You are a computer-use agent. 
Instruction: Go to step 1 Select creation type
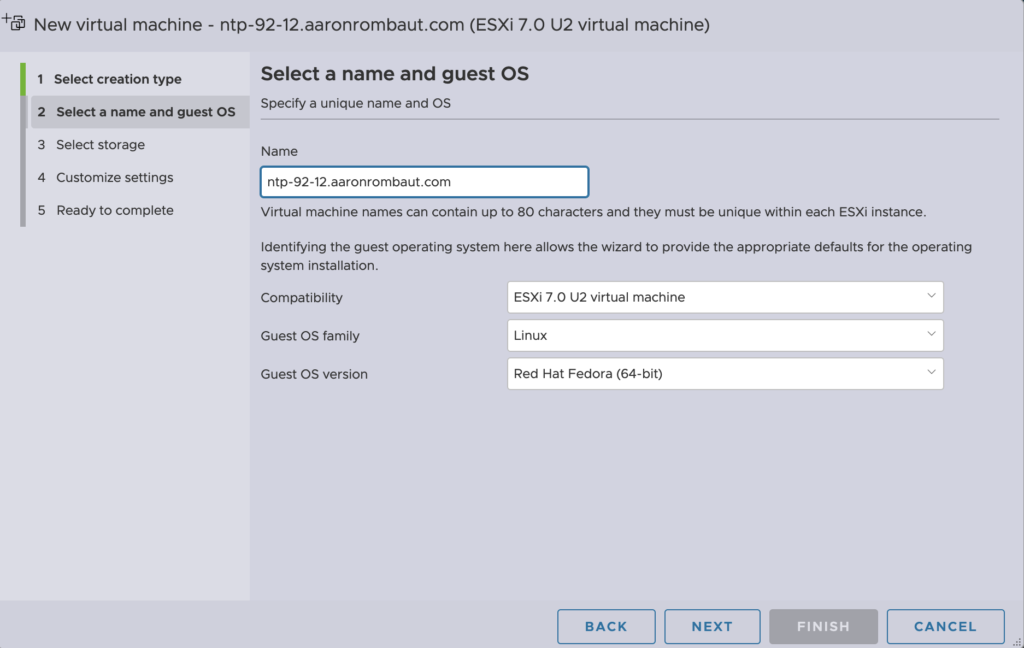(x=117, y=79)
